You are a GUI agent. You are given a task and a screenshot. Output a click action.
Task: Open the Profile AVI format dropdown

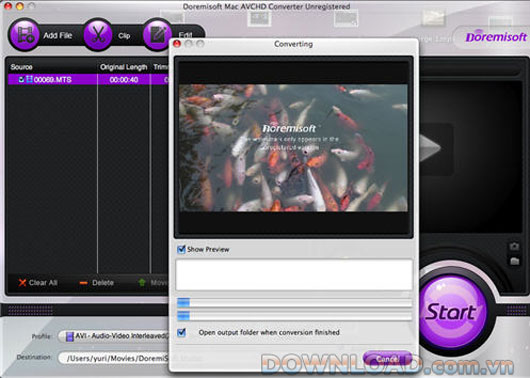pyautogui.click(x=114, y=336)
